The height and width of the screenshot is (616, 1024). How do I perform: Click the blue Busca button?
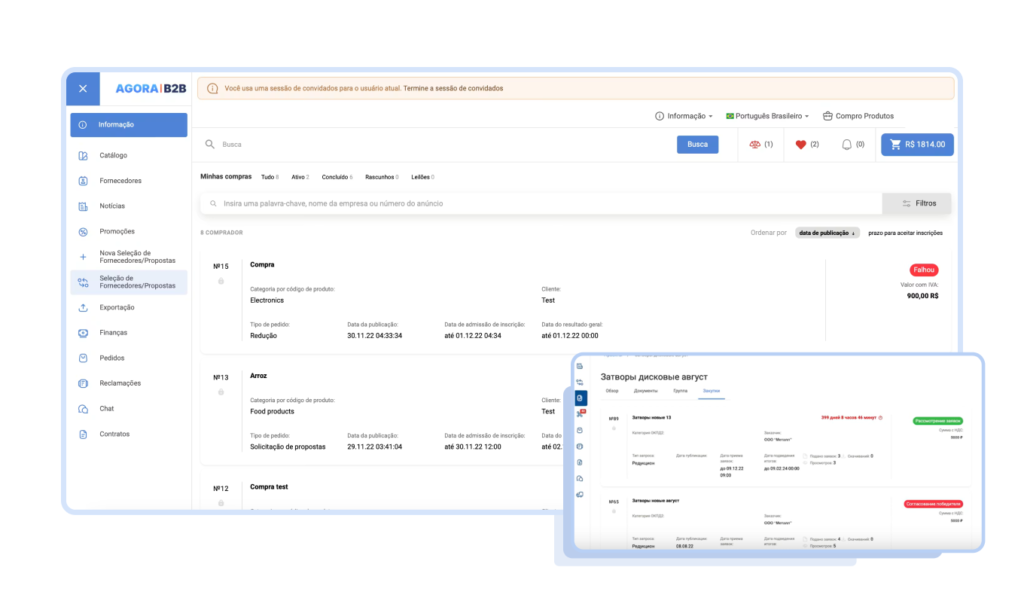coord(697,144)
